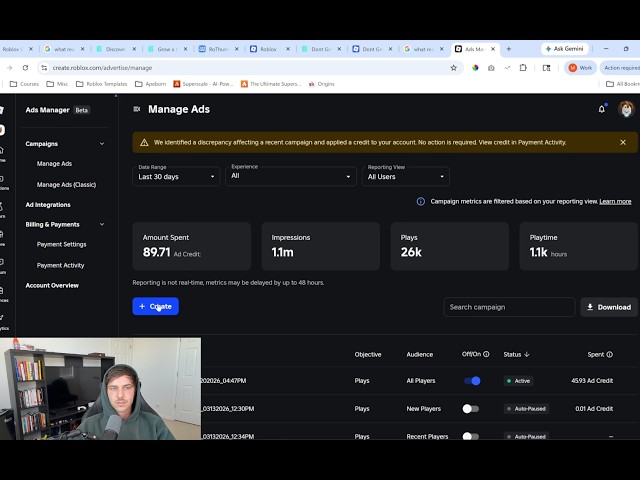
Task: Click the 45.93 Ad Credit spent value
Action: (592, 380)
